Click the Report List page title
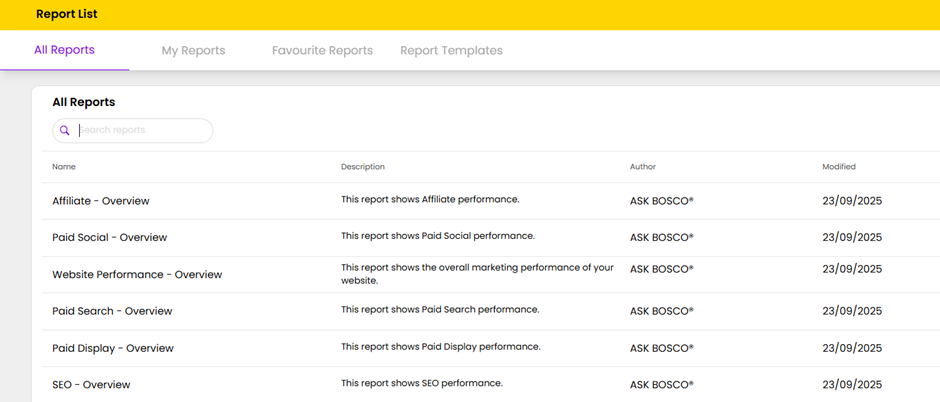This screenshot has height=402, width=940. click(x=67, y=14)
